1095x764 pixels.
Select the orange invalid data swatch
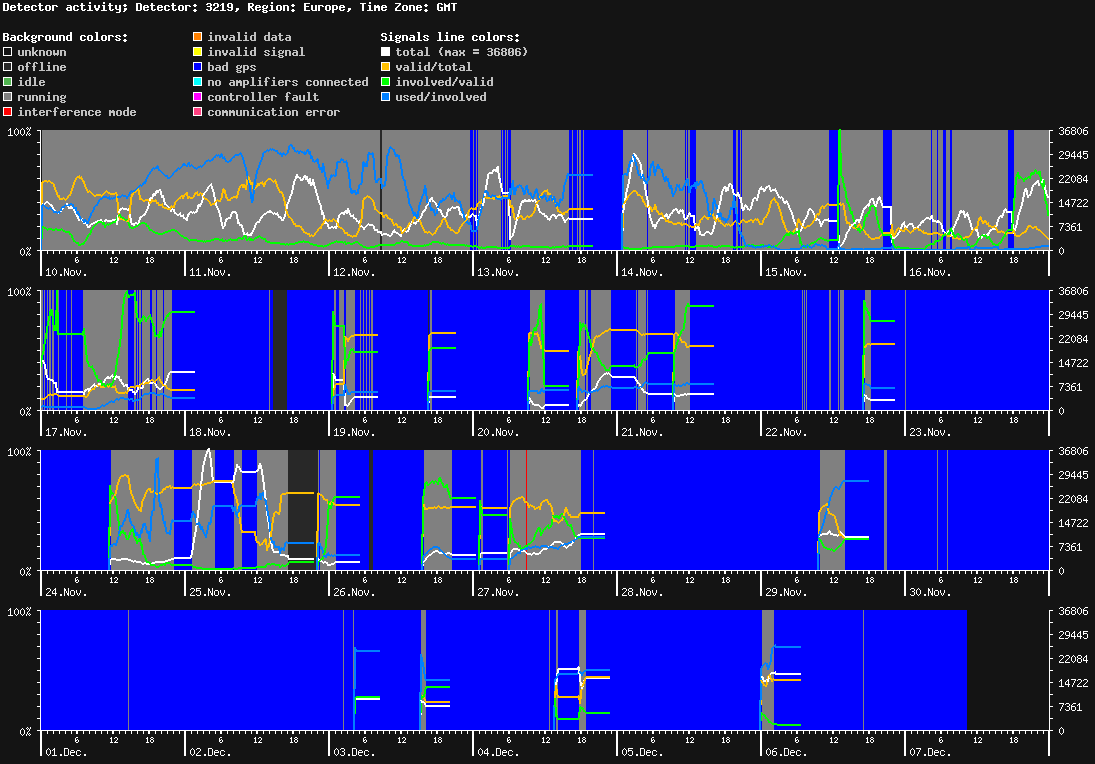point(198,37)
